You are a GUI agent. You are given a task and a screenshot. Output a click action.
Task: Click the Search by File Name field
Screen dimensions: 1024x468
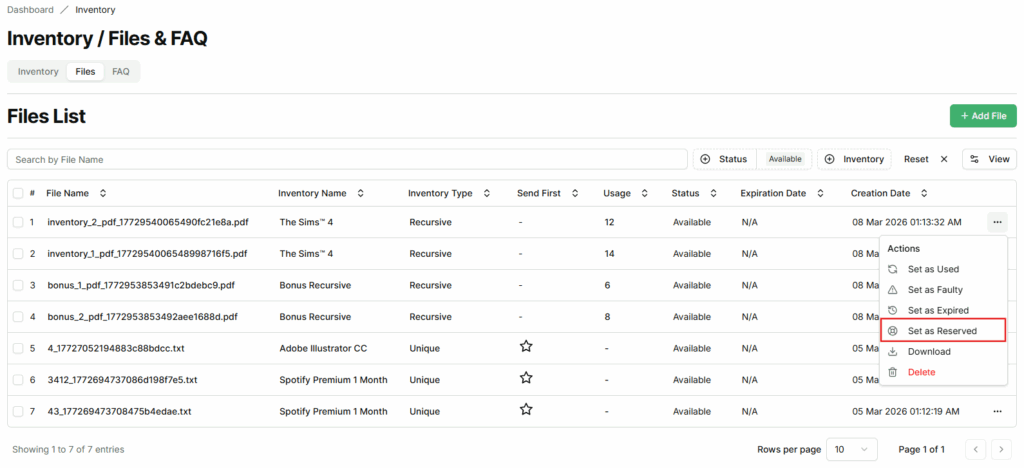[x=346, y=159]
